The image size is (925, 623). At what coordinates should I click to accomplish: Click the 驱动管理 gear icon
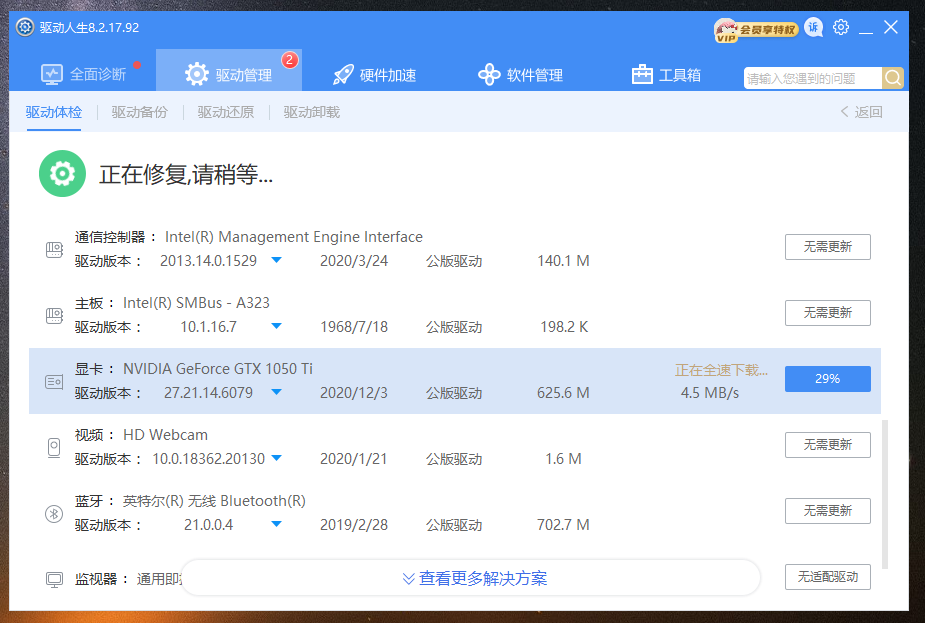(196, 74)
